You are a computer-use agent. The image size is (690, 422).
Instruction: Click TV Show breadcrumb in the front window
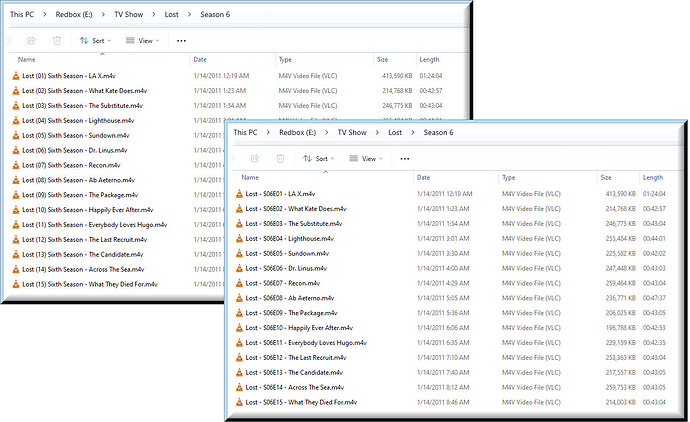[x=352, y=132]
